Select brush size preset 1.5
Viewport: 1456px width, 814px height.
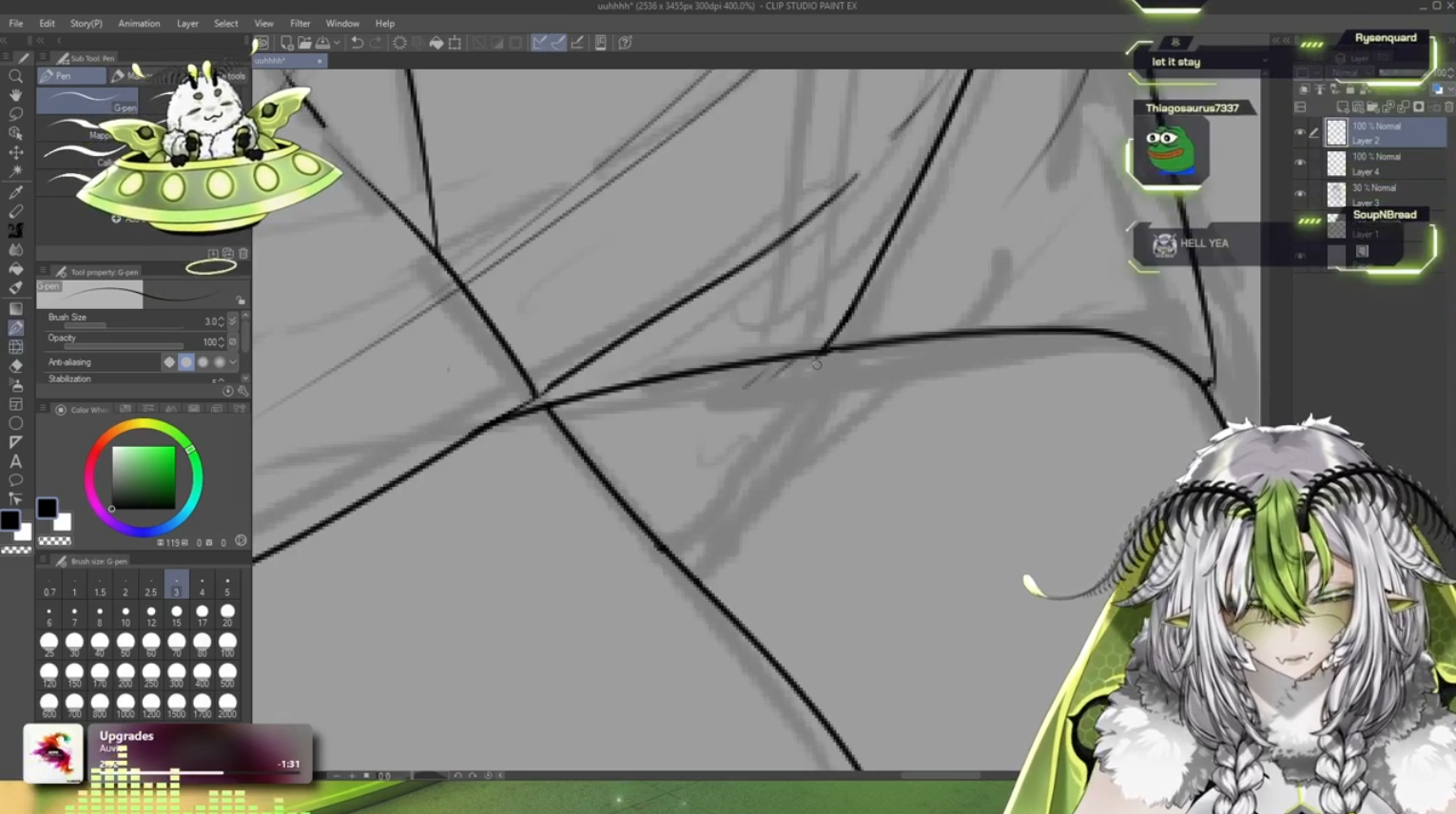click(100, 586)
